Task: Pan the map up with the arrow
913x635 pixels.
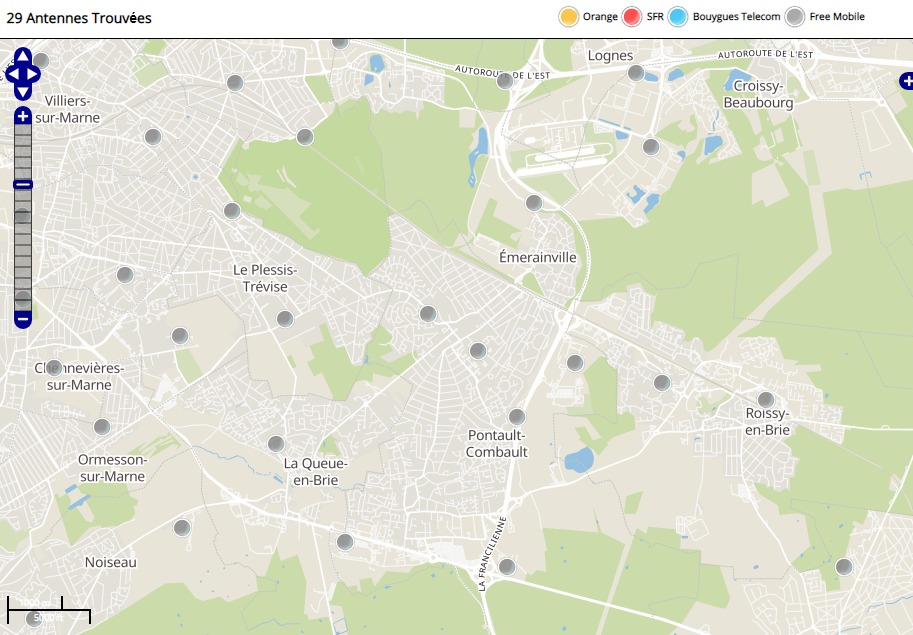Action: pyautogui.click(x=23, y=56)
